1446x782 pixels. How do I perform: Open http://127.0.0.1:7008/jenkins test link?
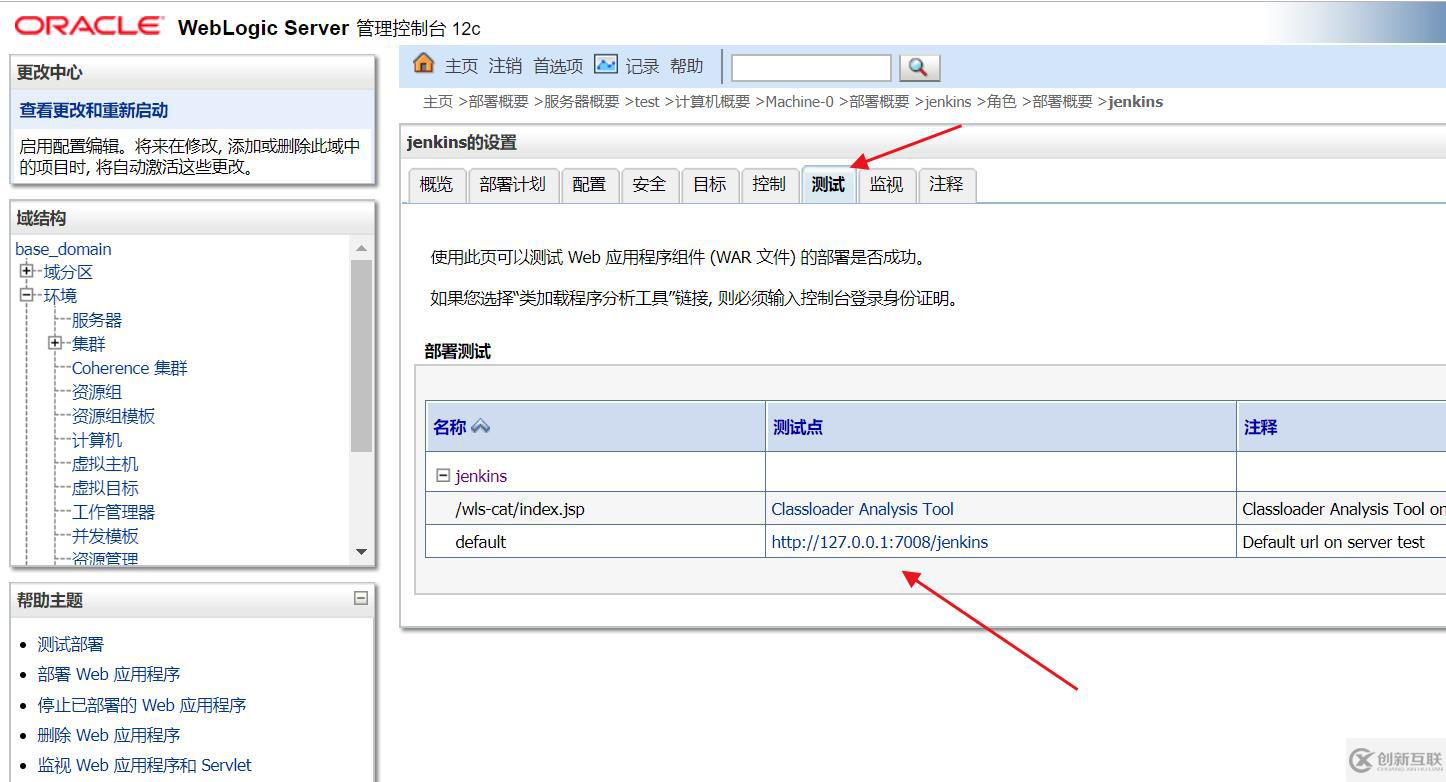pyautogui.click(x=880, y=542)
